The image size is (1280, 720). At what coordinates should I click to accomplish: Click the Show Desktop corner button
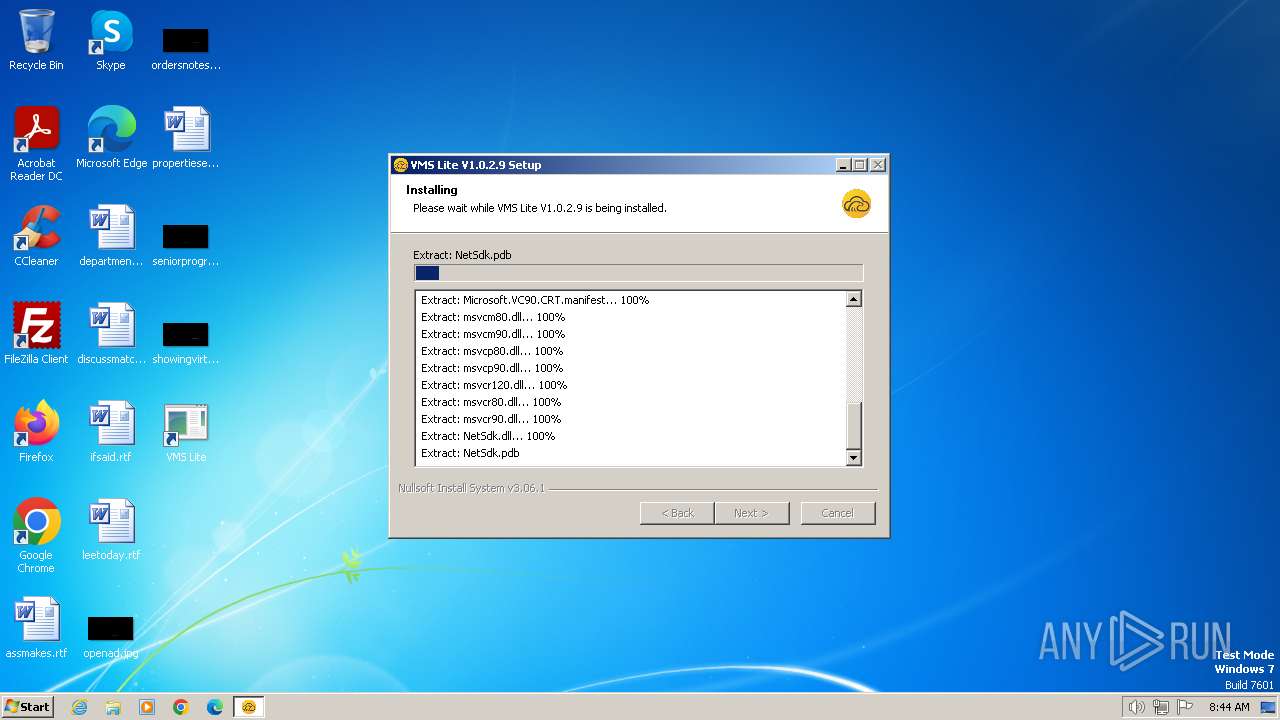(1269, 707)
